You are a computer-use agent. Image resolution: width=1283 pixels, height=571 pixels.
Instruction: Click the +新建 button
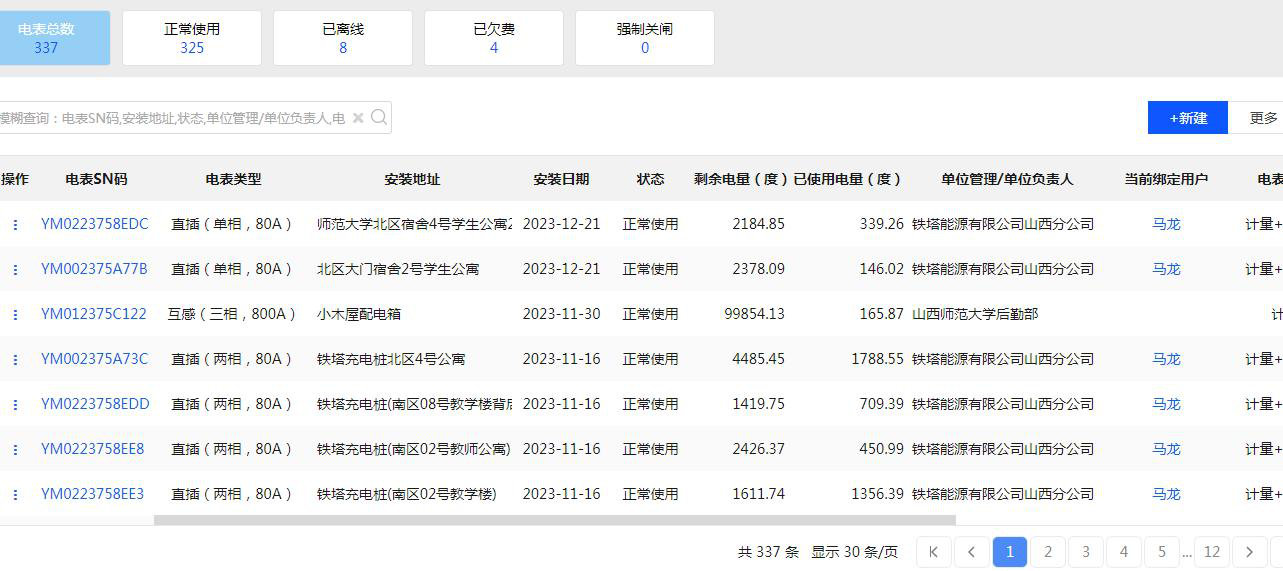point(1188,117)
